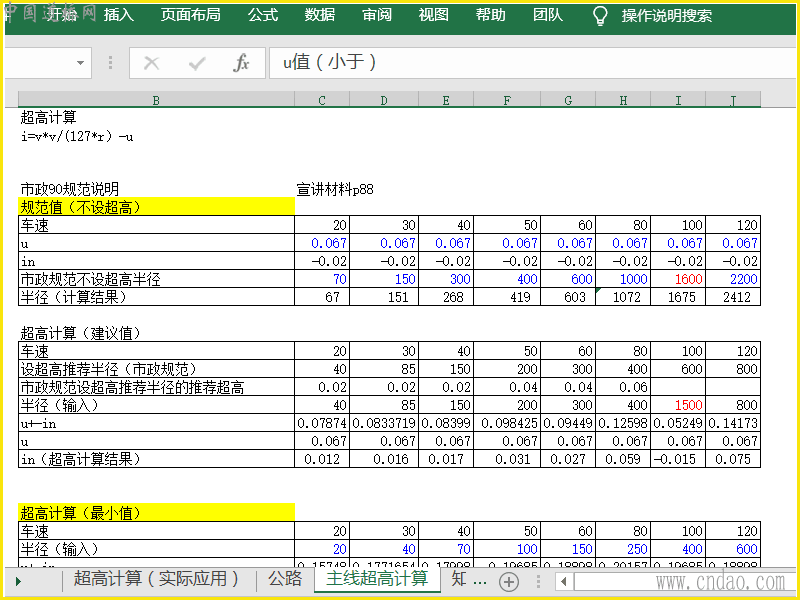Select red value 1500 in 半径（输入）row
The width and height of the screenshot is (800, 600).
tap(678, 405)
